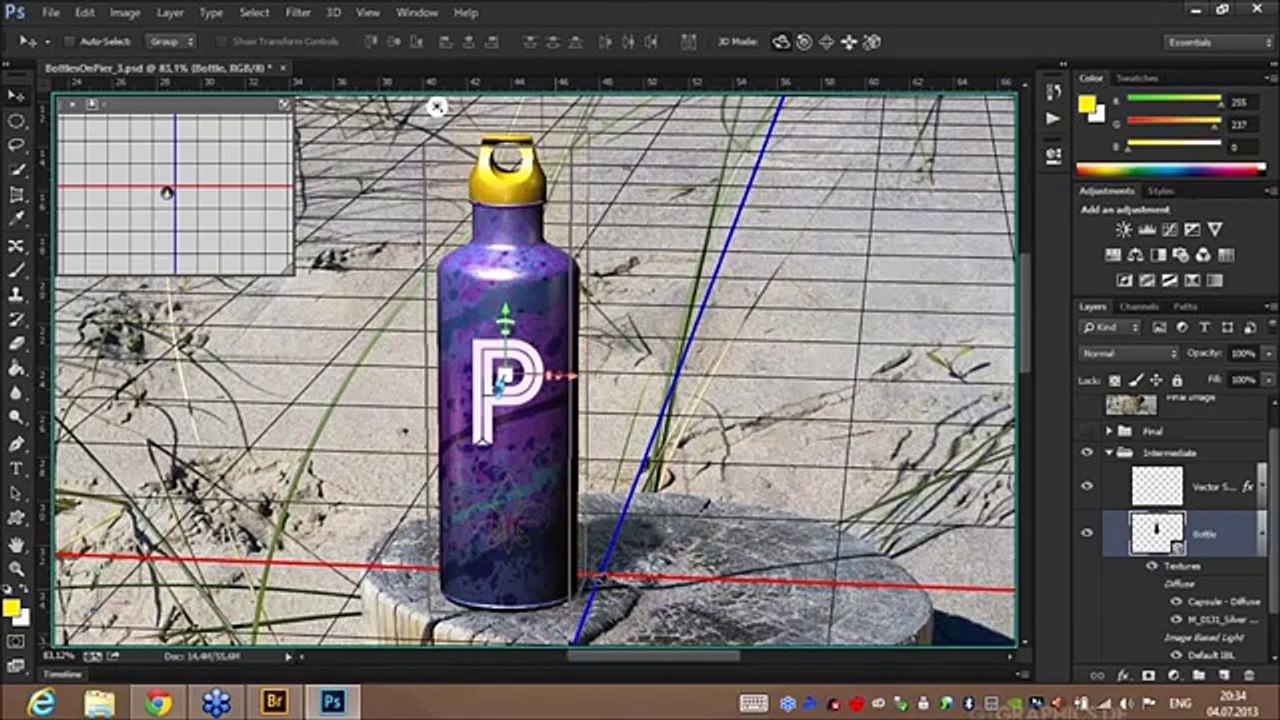Adjust the R channel slider

1175,99
